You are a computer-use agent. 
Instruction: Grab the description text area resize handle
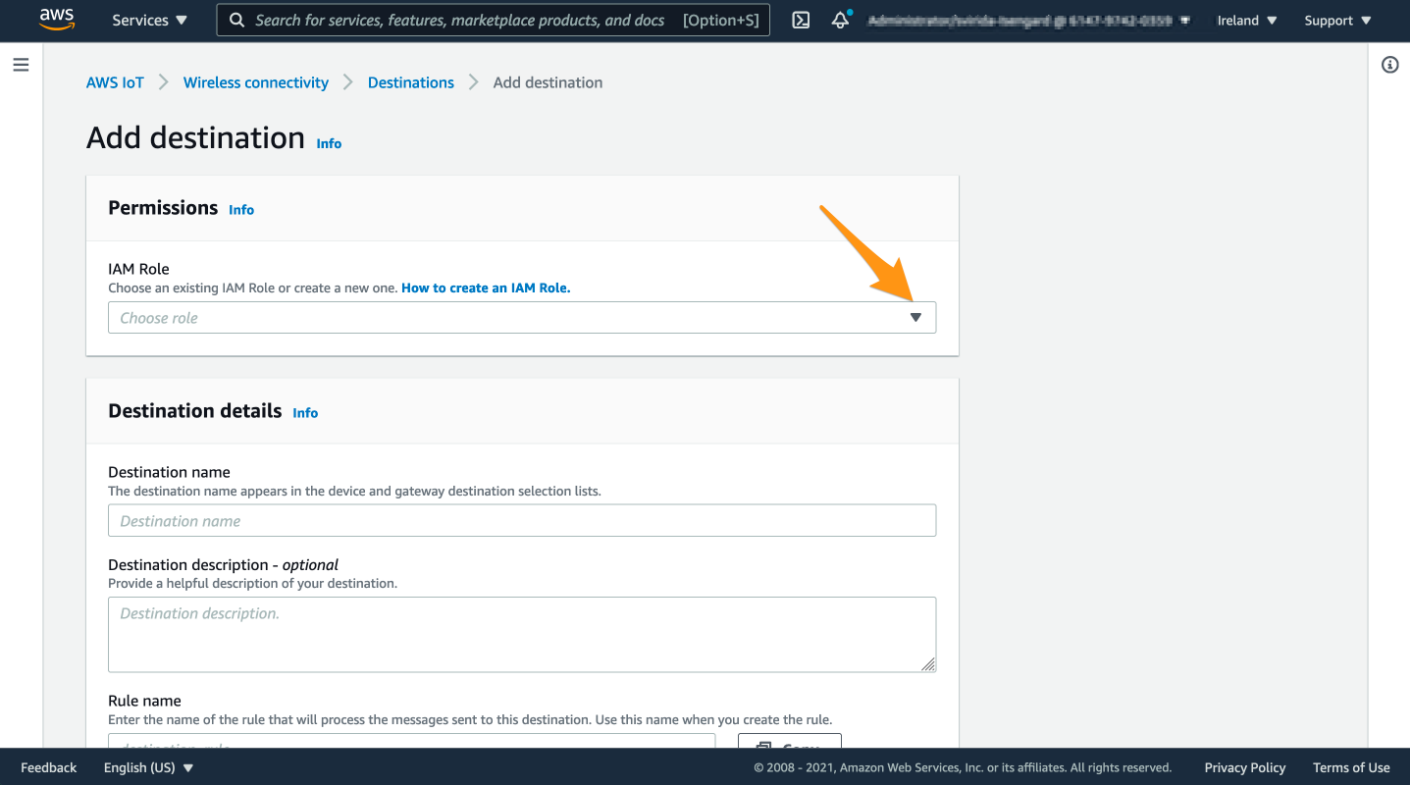pyautogui.click(x=928, y=664)
